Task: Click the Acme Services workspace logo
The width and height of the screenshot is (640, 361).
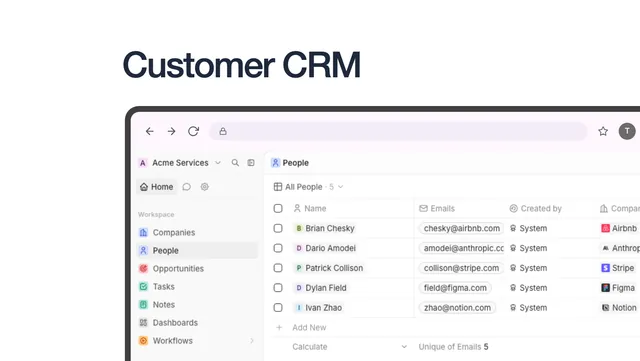Action: pyautogui.click(x=143, y=163)
